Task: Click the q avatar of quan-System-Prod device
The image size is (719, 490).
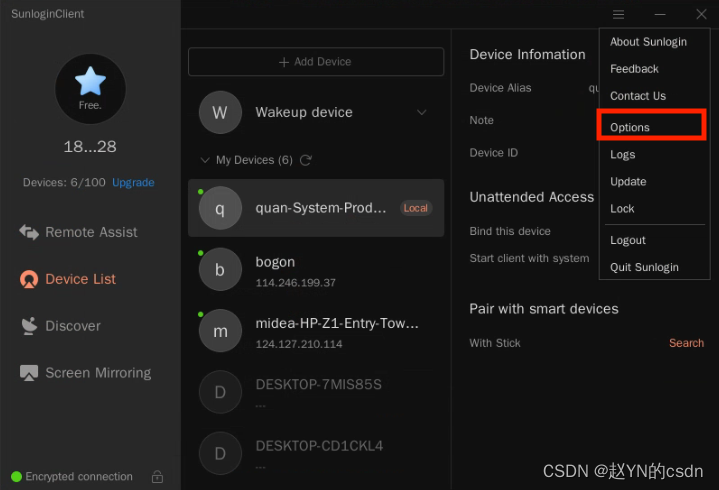Action: coord(220,208)
